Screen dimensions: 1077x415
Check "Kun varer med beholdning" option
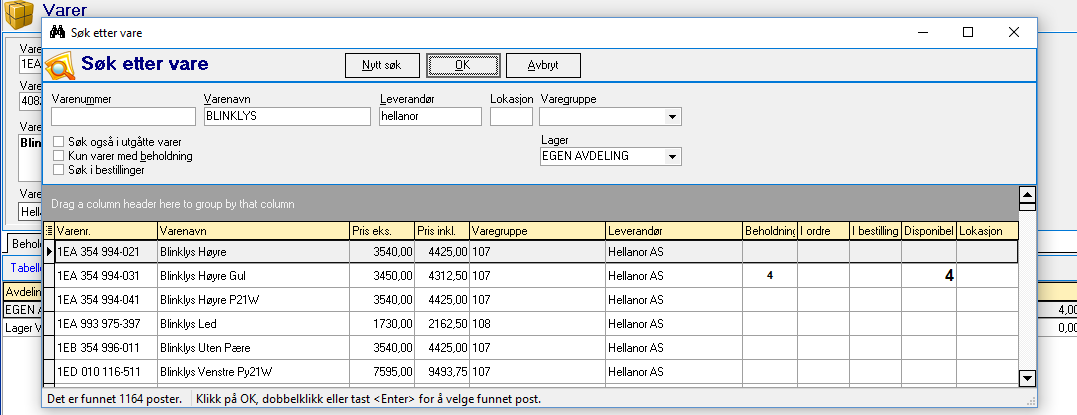(60, 157)
